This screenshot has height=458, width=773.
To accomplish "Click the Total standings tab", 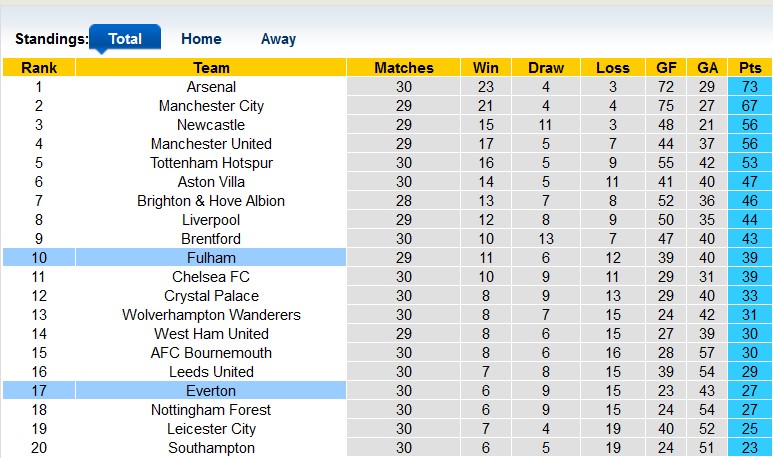I will tap(125, 39).
